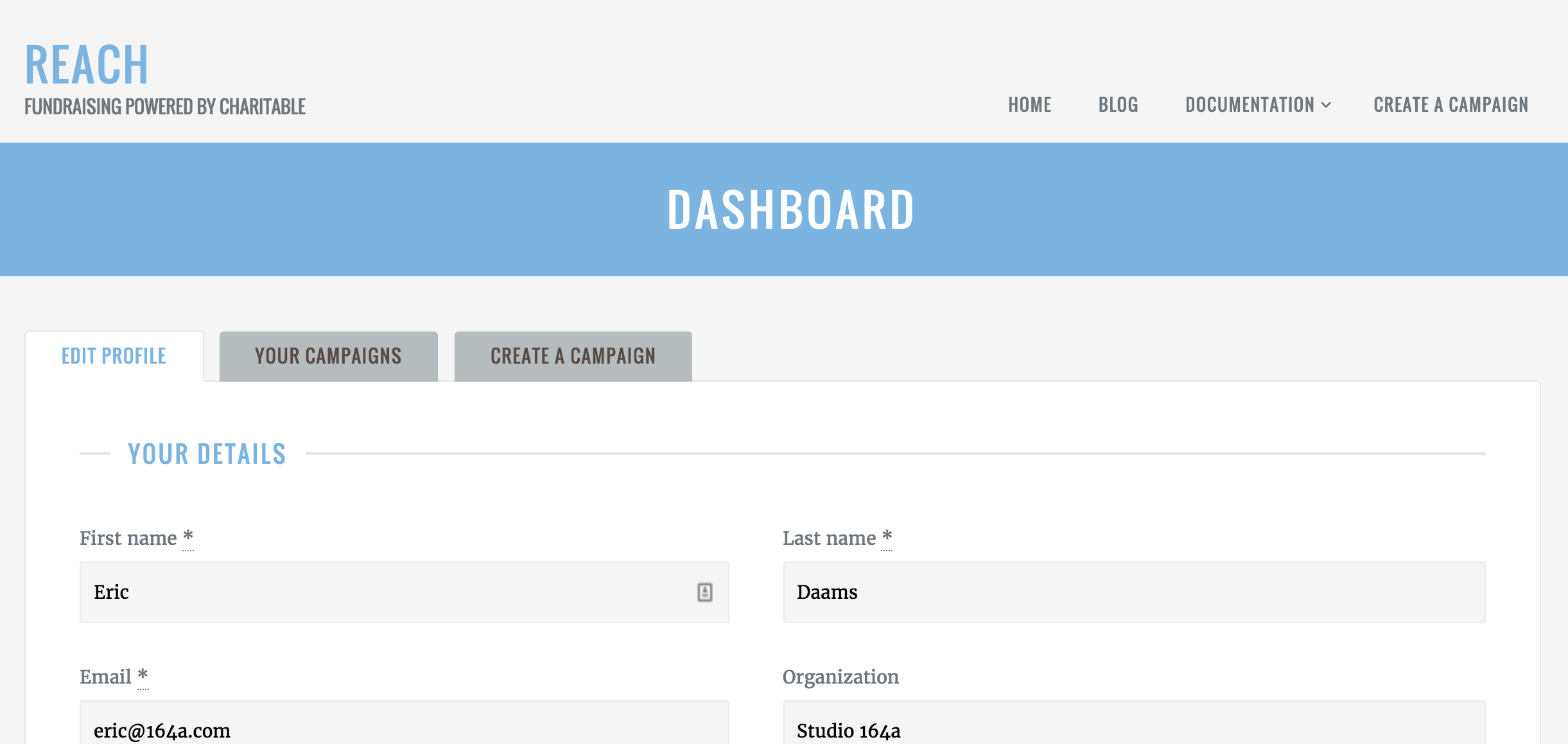Select the Edit Profile tab
Viewport: 1568px width, 744px height.
pos(114,356)
